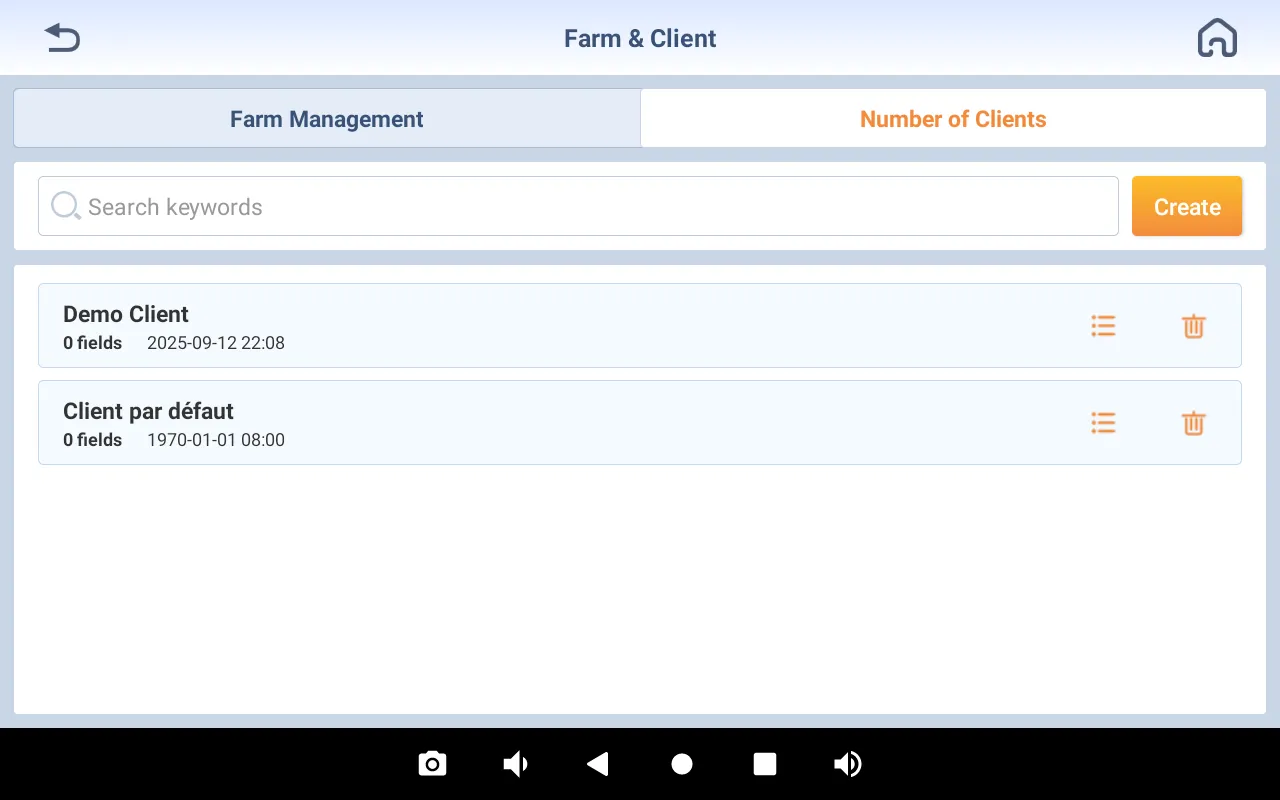1280x800 pixels.
Task: Raise volume with the bottom bar speaker
Action: pyautogui.click(x=848, y=764)
